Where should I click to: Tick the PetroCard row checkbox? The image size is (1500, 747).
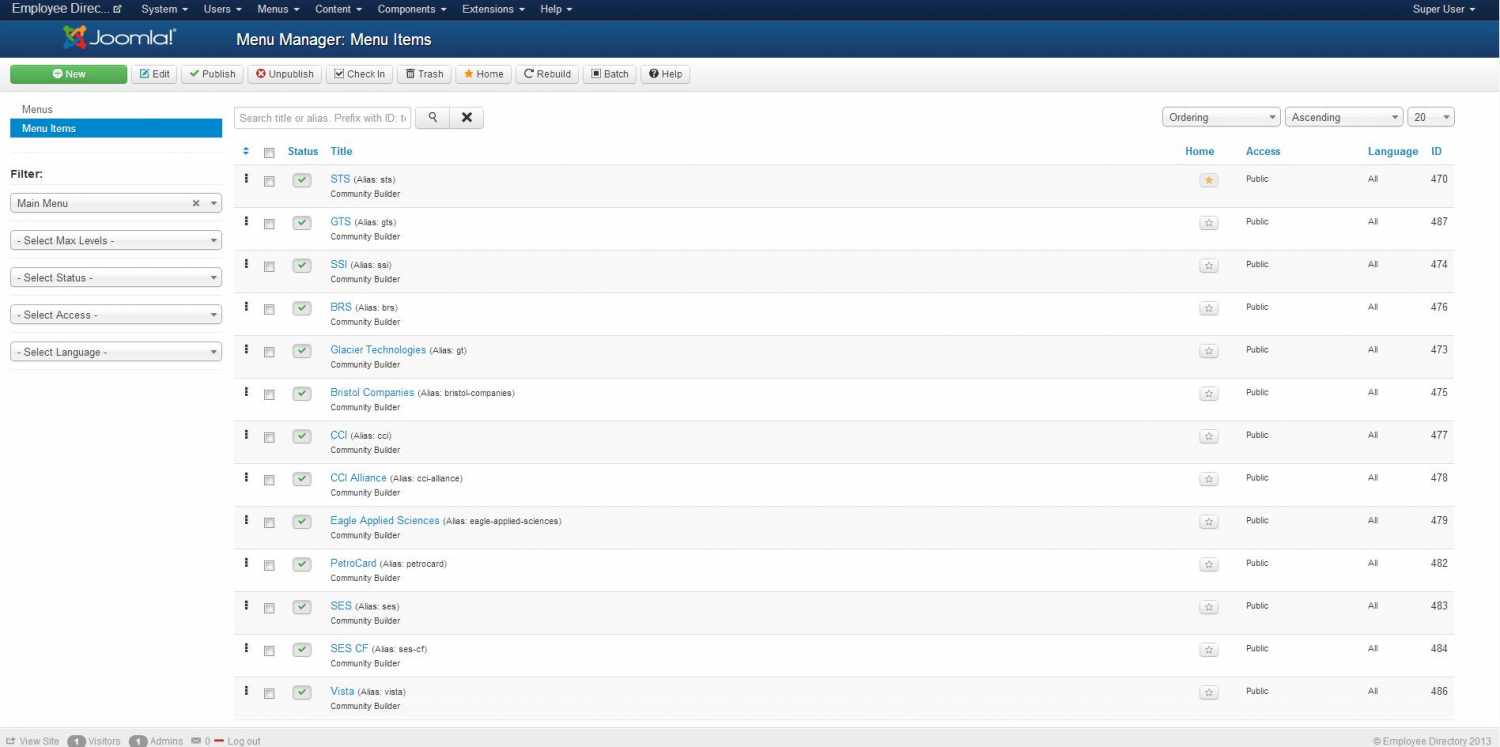coord(269,565)
